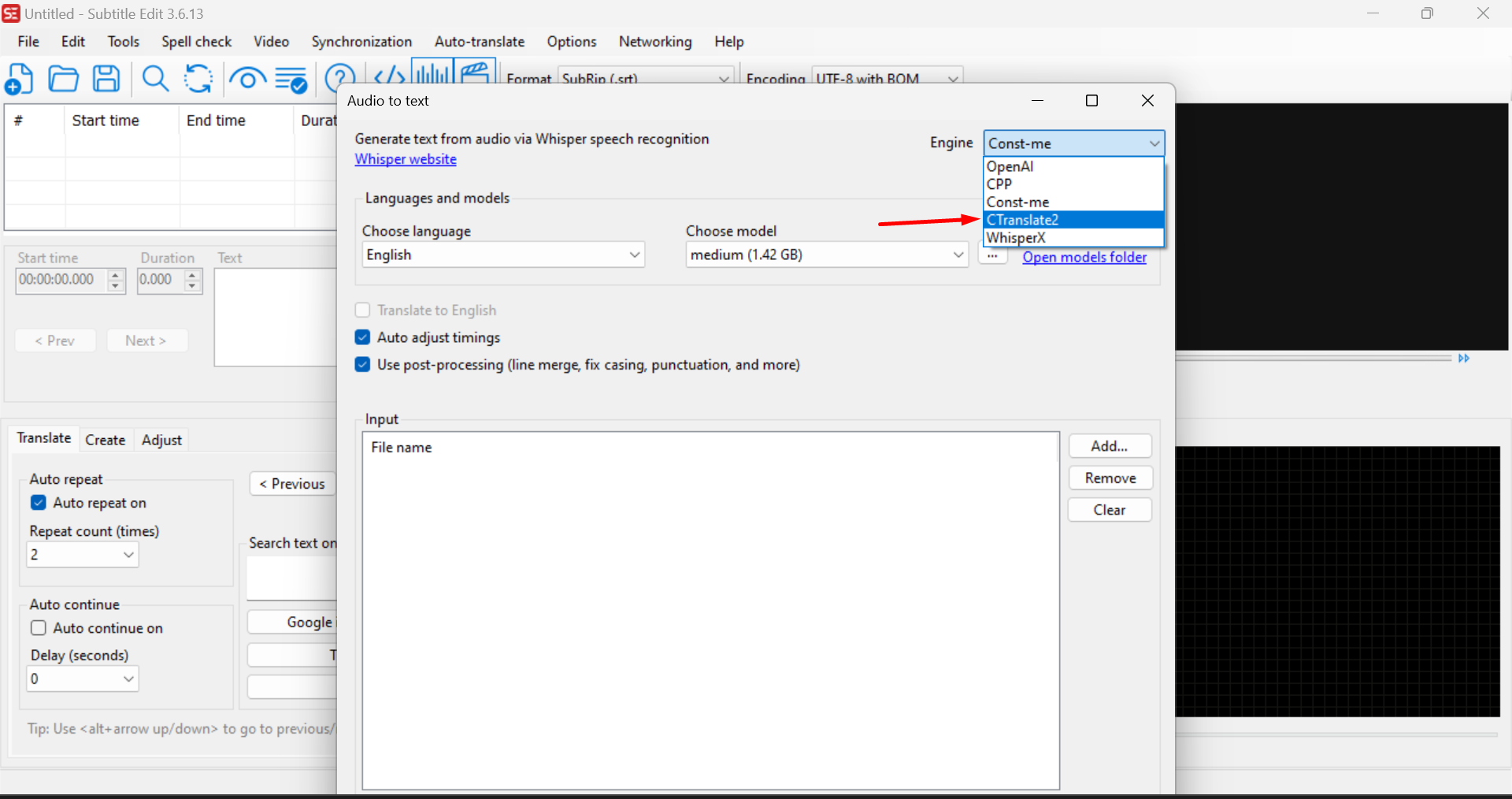This screenshot has height=799, width=1512.
Task: Select CTranslate2 engine
Action: (1074, 220)
